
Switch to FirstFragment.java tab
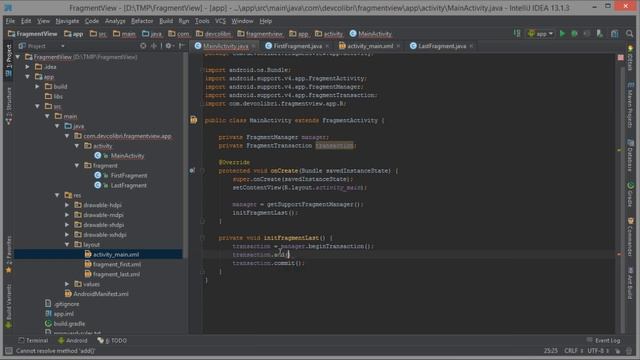click(x=298, y=46)
